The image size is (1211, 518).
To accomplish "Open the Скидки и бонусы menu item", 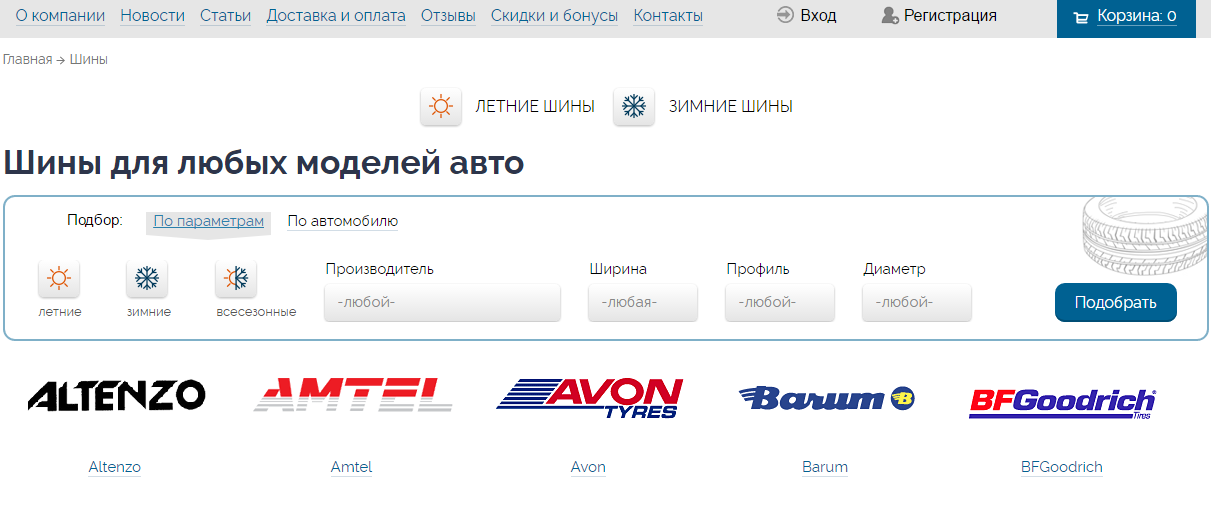I will [554, 16].
